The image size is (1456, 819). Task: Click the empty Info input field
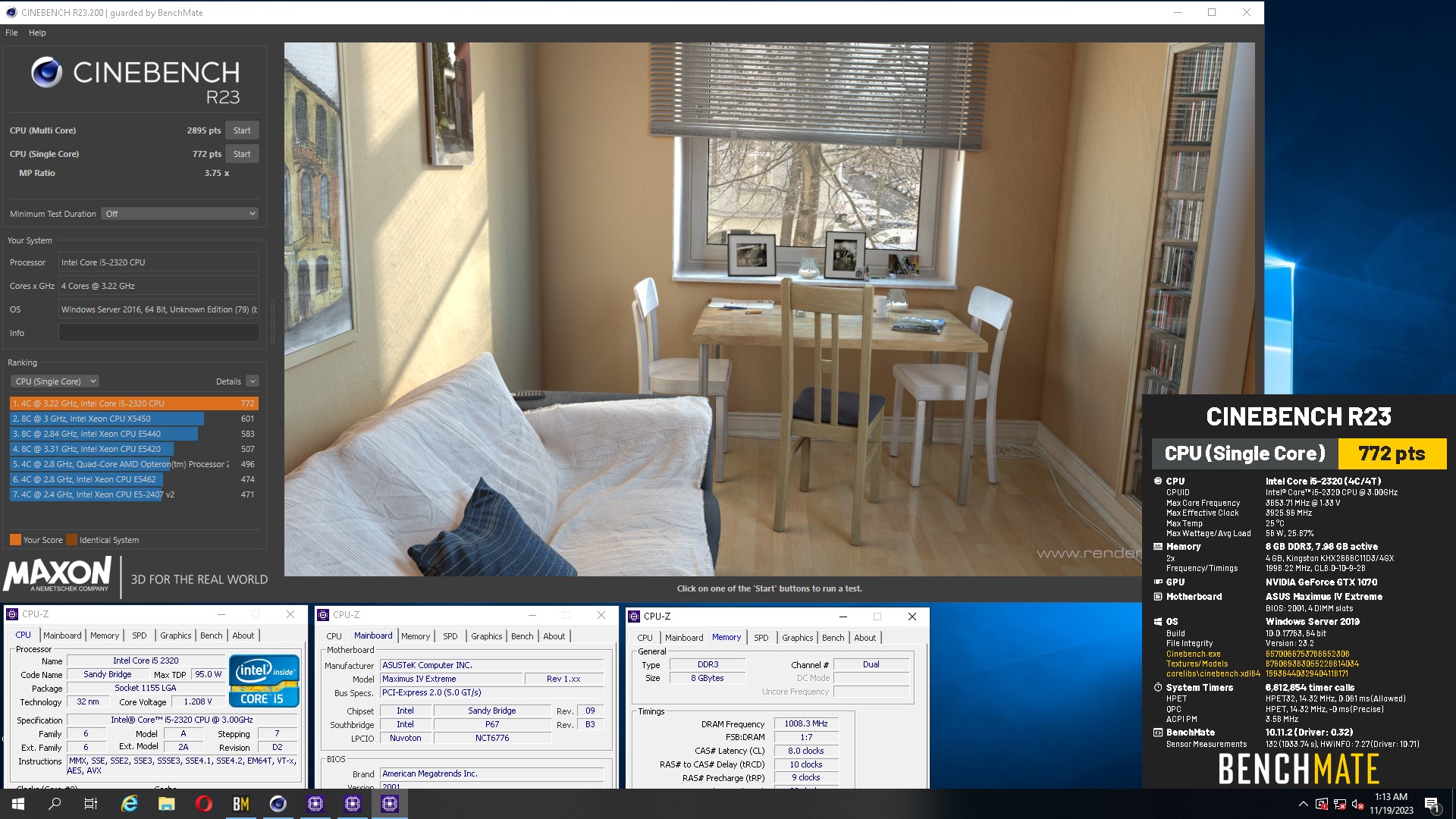159,333
